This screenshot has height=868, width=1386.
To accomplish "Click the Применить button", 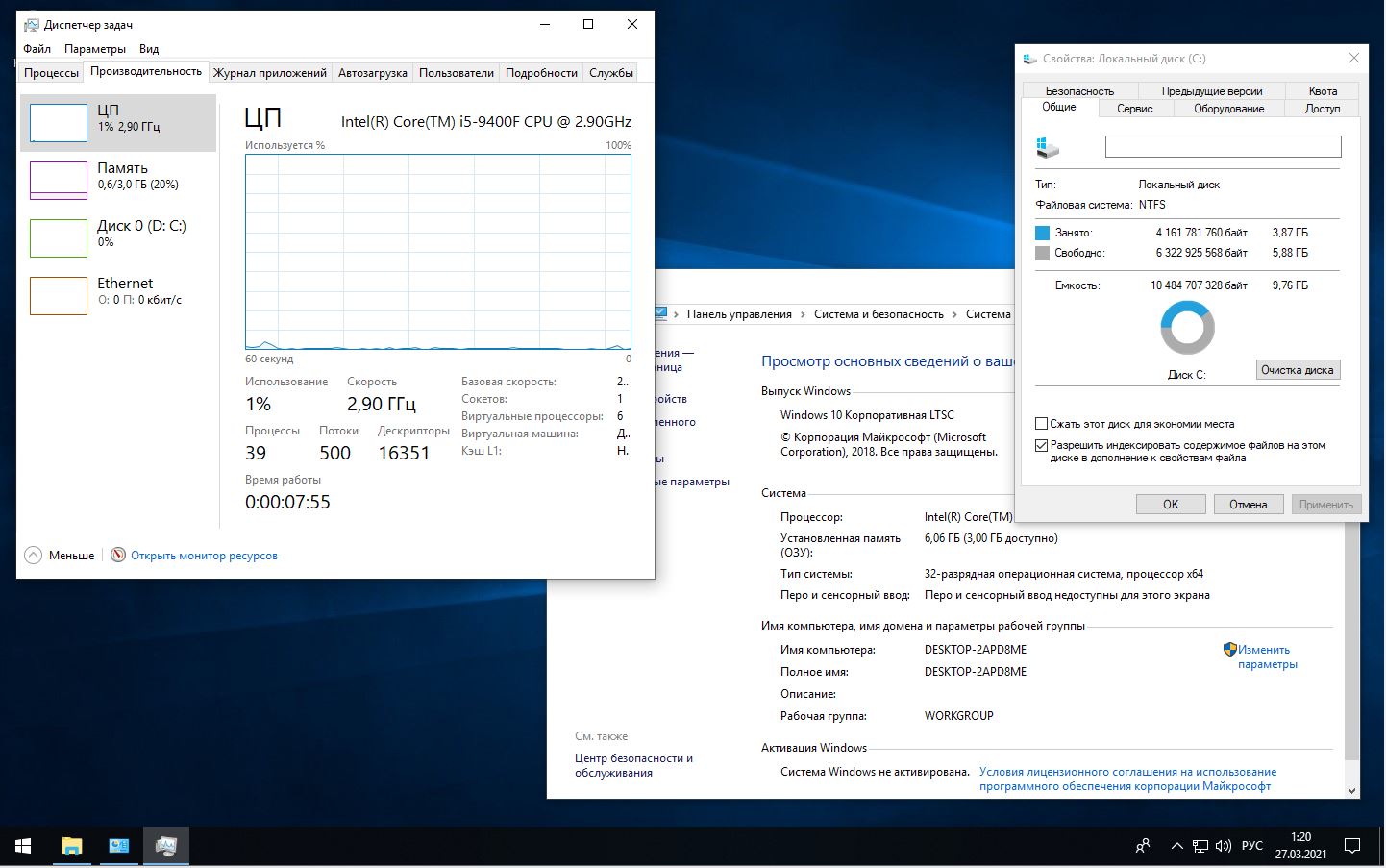I will tap(1326, 504).
